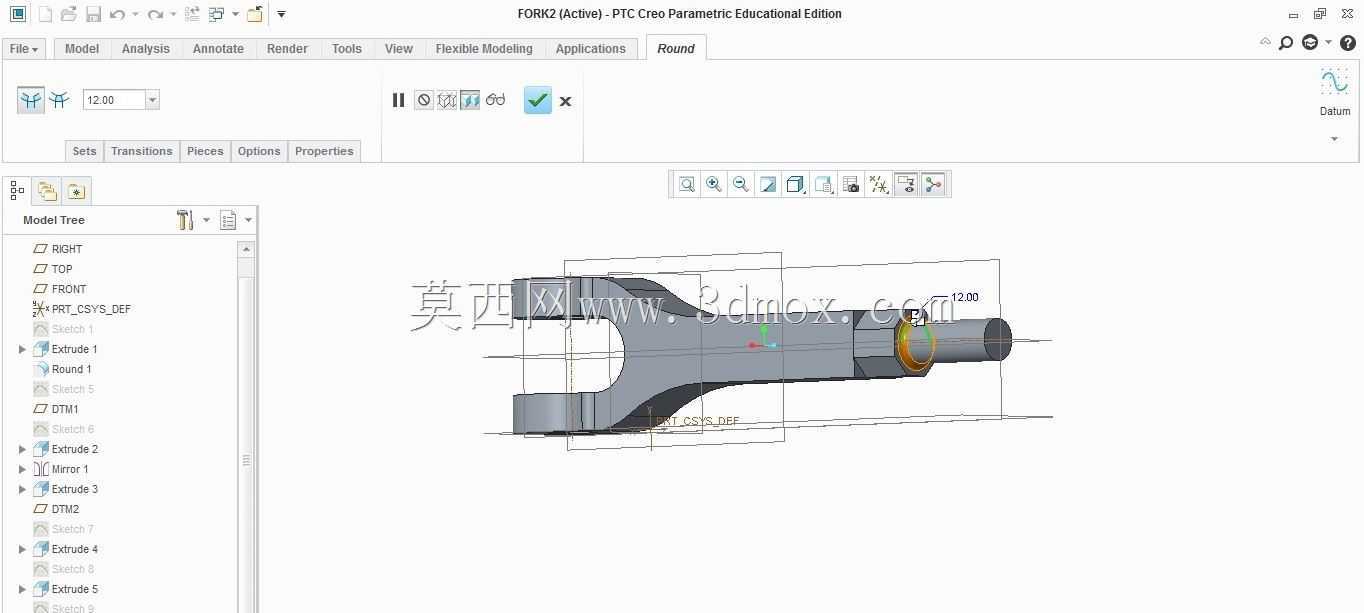Viewport: 1364px width, 613px height.
Task: Toggle unattached preview mode
Action: click(447, 100)
